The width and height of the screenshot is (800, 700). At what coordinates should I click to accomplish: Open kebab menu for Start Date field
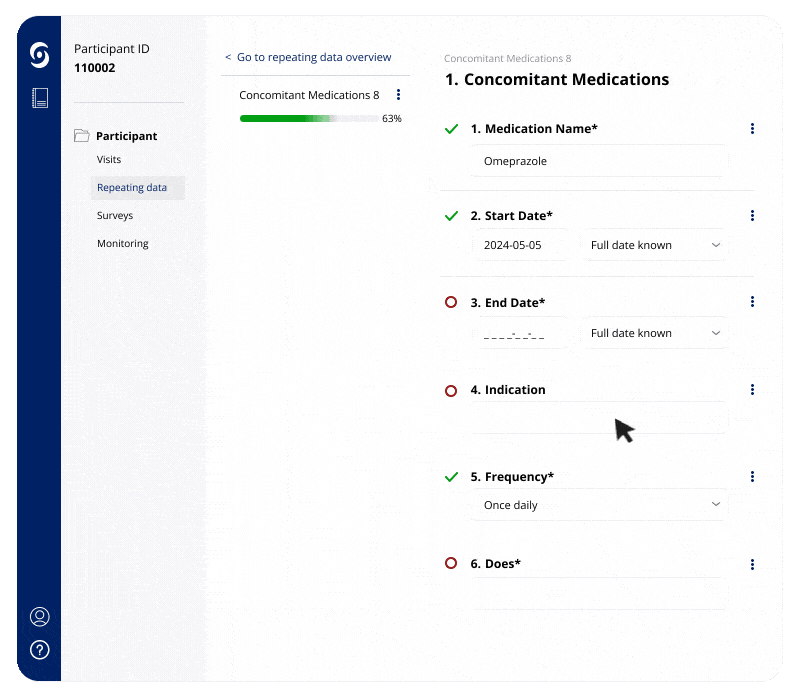point(752,215)
